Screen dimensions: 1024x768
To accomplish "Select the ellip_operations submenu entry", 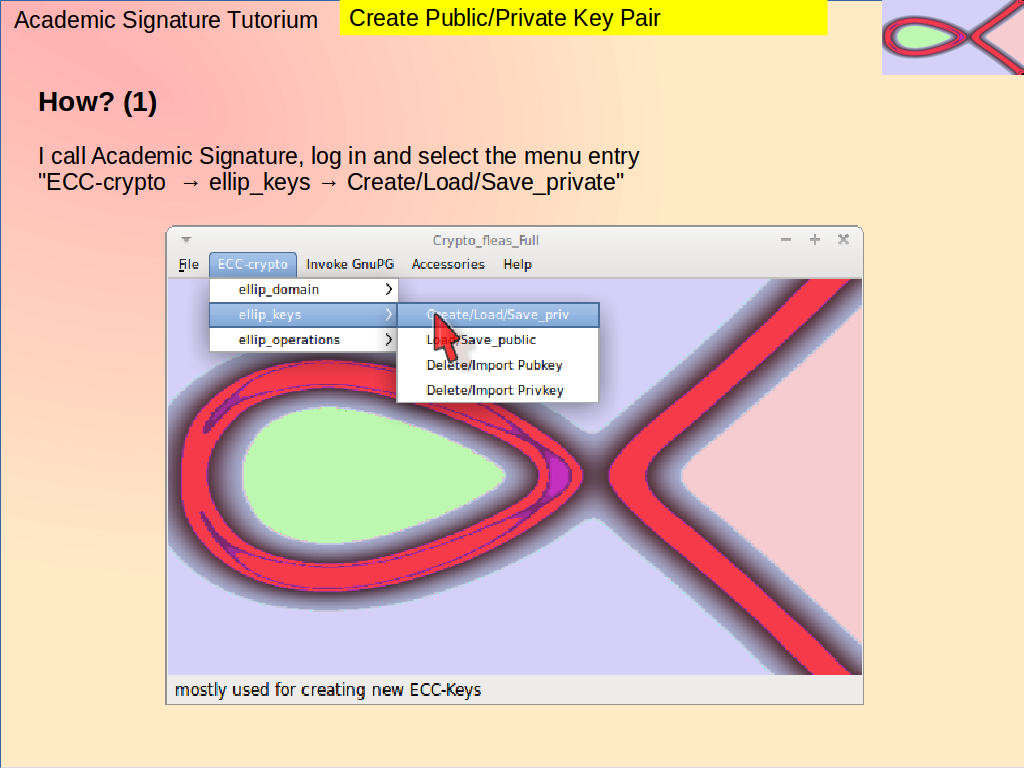I will pyautogui.click(x=304, y=340).
